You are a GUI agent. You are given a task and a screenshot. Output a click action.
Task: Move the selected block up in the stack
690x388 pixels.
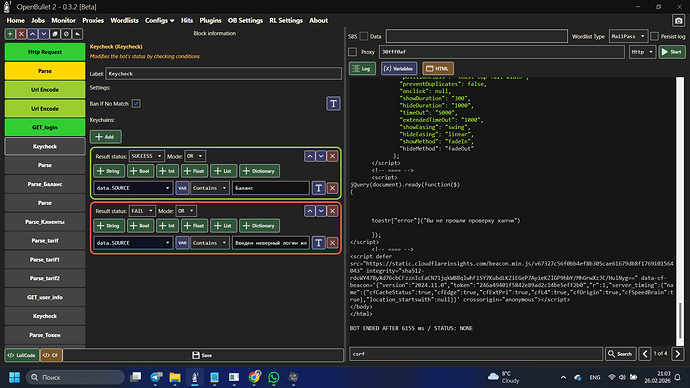point(33,34)
